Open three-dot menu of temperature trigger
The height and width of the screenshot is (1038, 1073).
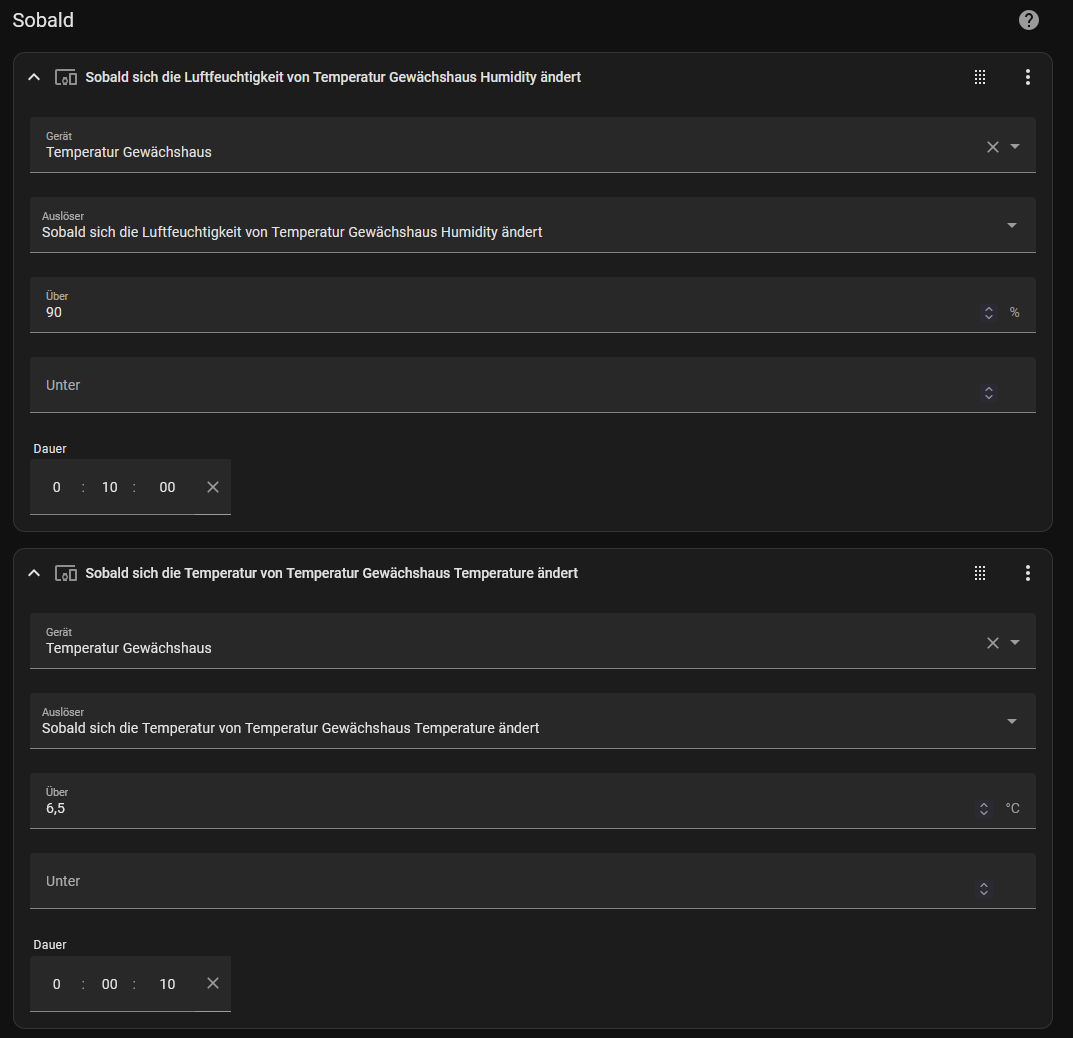pos(1027,573)
